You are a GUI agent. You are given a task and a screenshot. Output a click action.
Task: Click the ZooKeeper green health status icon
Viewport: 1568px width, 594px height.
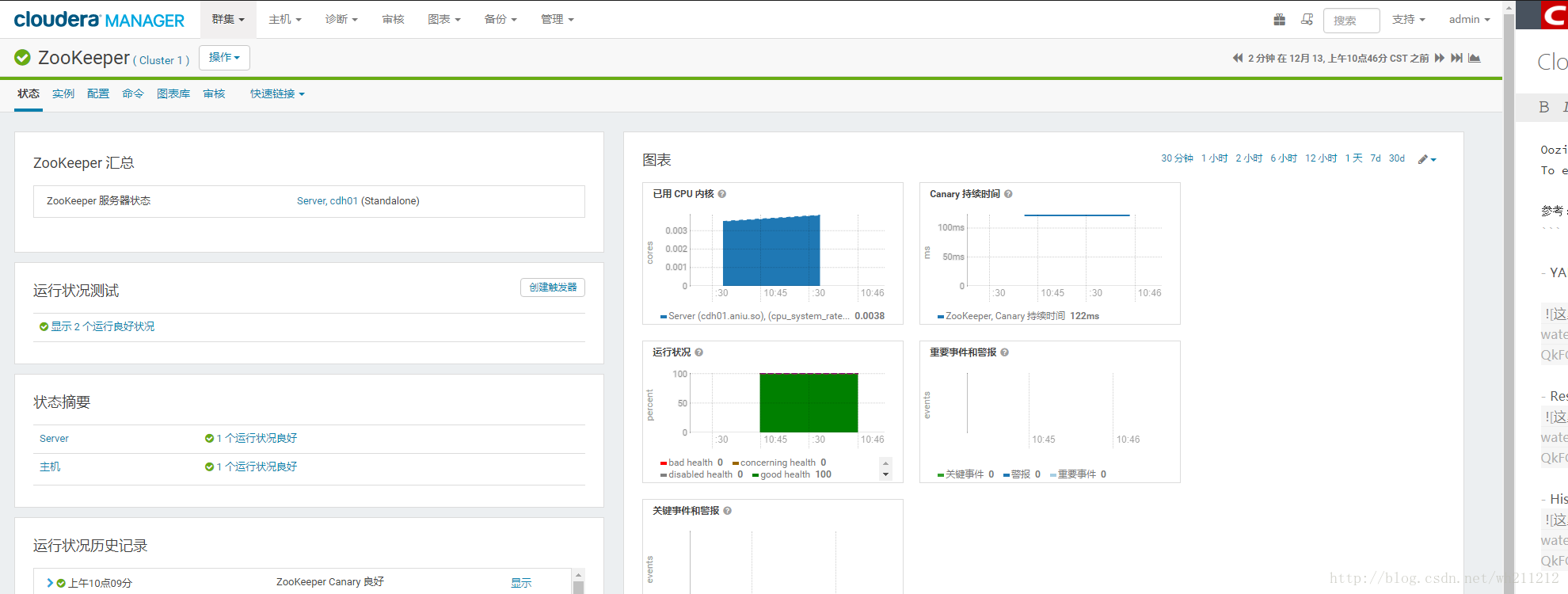(x=23, y=57)
